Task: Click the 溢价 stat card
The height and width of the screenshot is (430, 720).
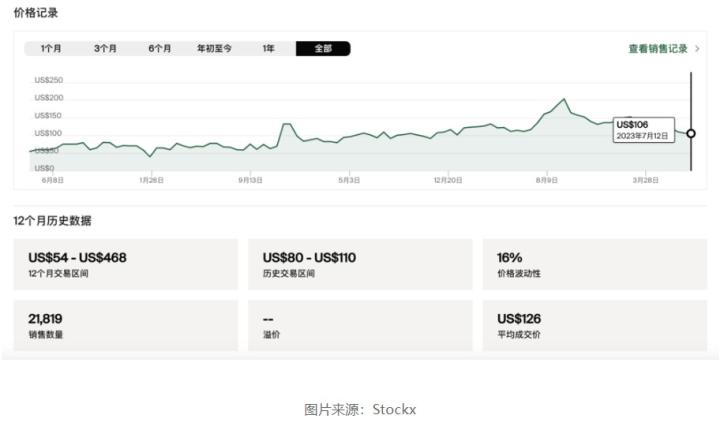Action: (x=360, y=325)
